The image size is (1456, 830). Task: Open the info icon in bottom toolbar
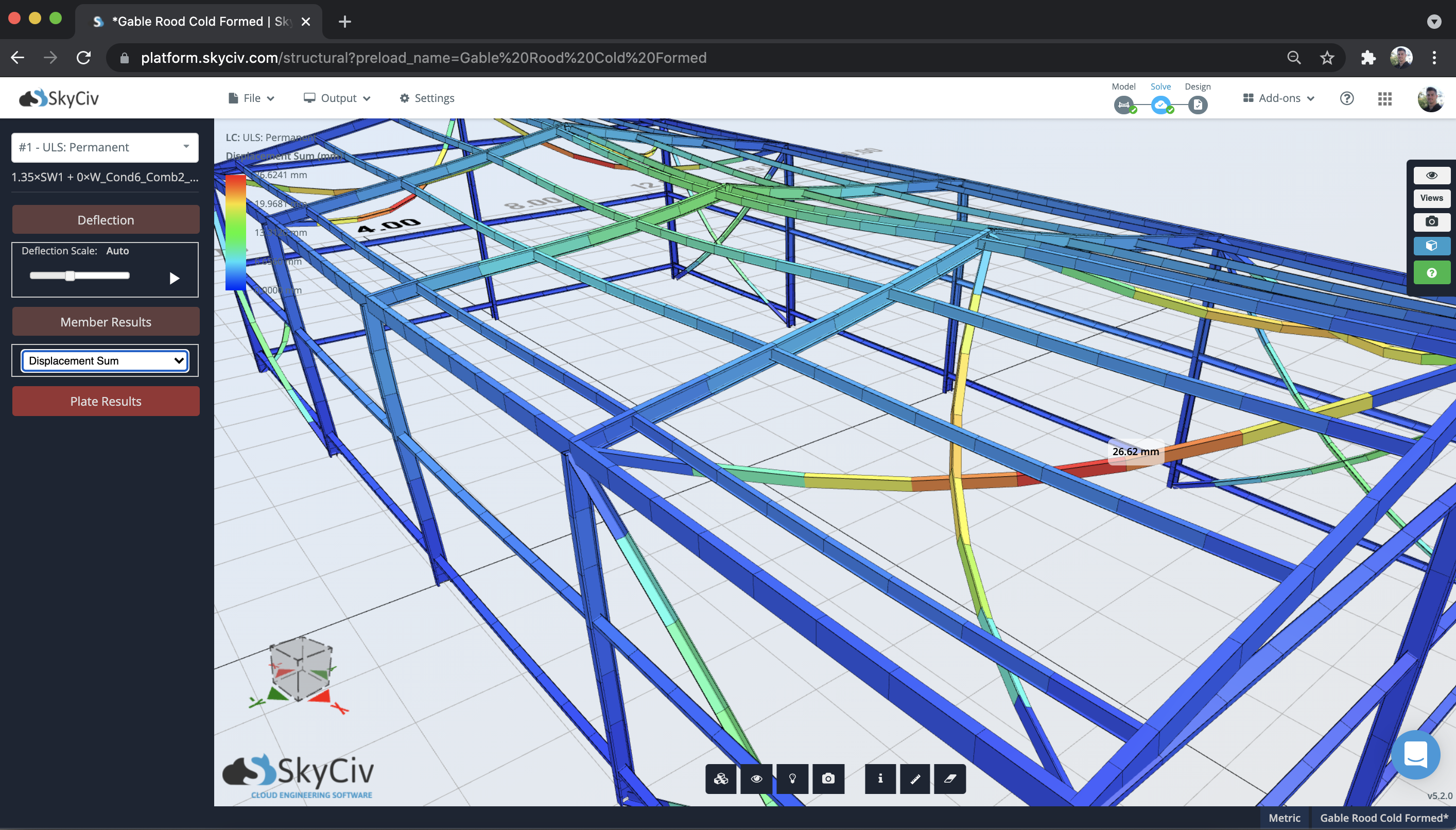pos(880,779)
